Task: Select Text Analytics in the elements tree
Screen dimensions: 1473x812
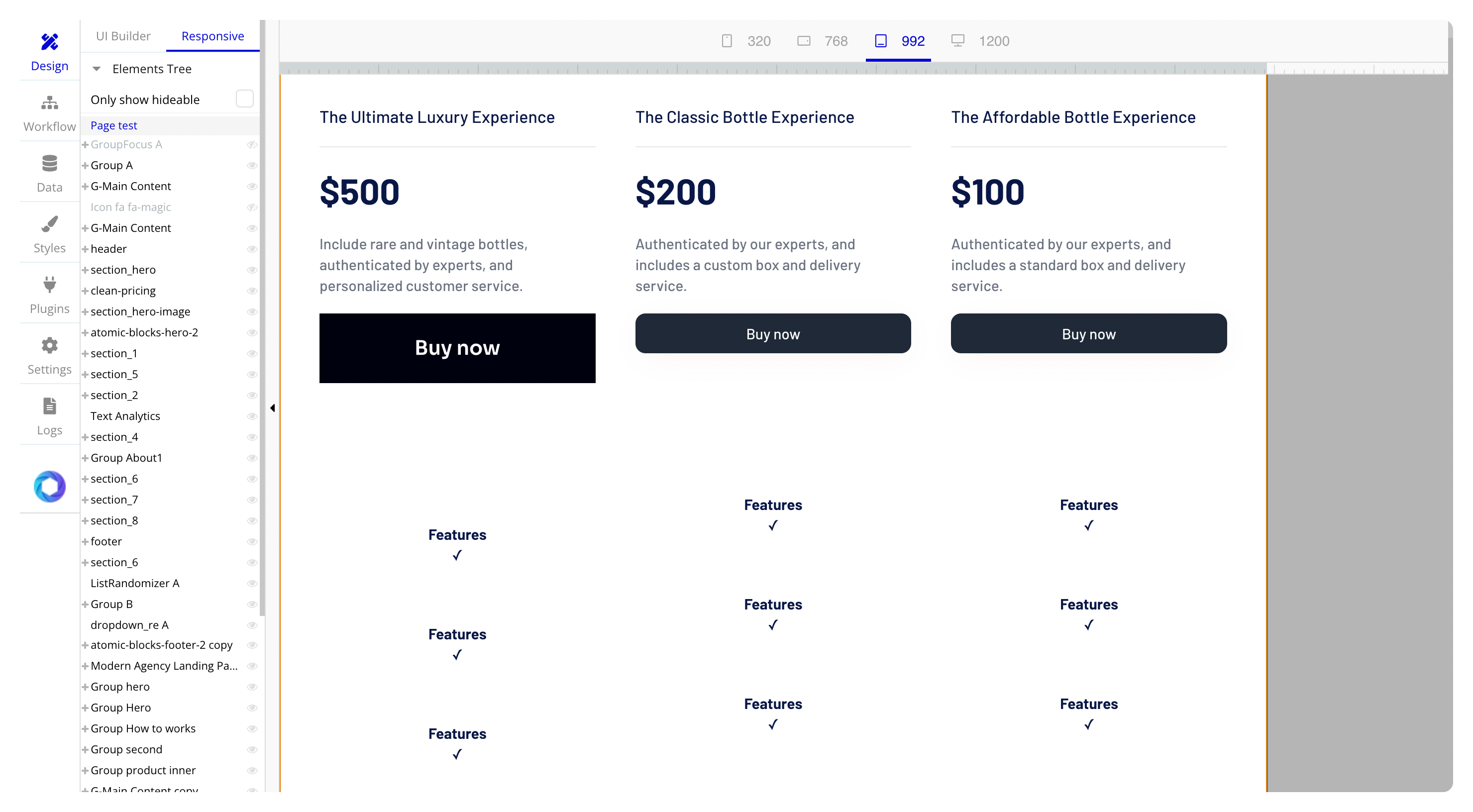Action: point(125,416)
